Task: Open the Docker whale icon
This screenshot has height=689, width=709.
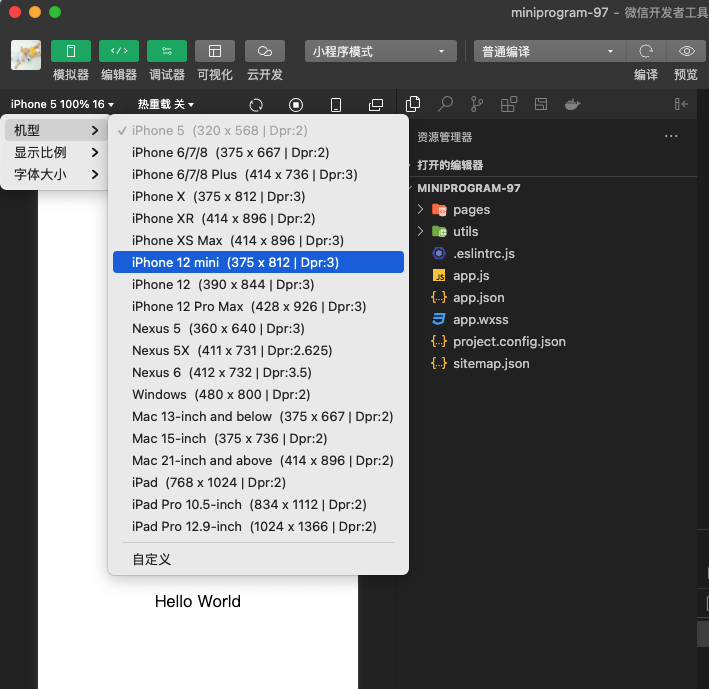Action: point(572,104)
